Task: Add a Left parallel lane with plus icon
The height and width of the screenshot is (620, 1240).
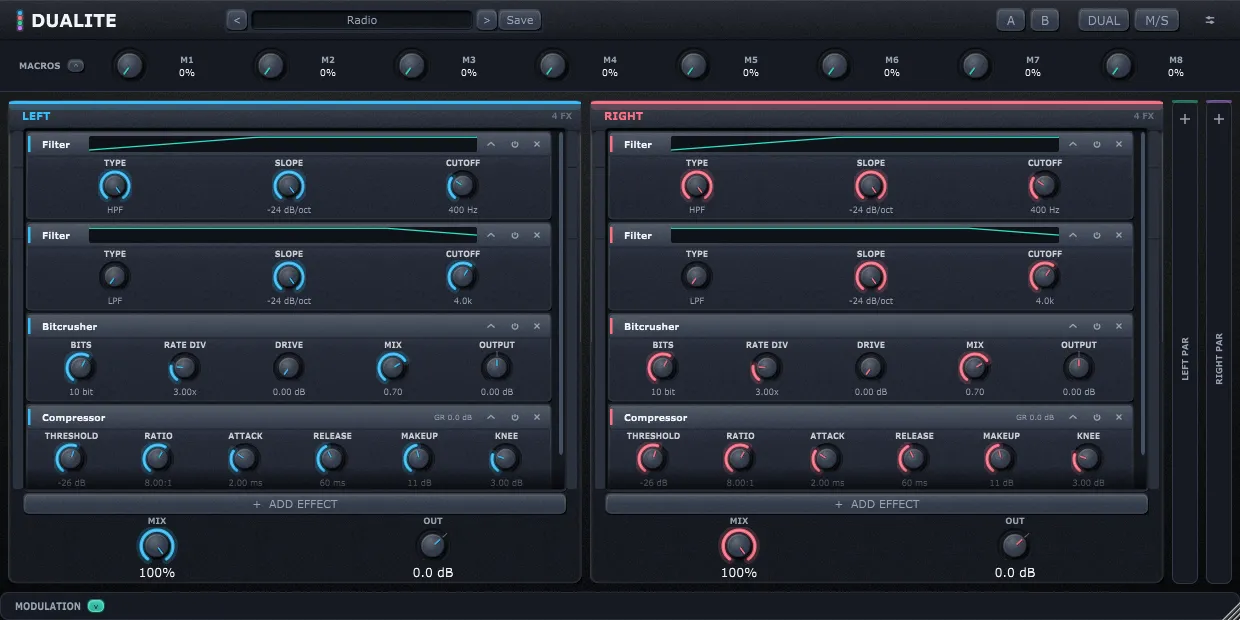Action: pos(1185,119)
